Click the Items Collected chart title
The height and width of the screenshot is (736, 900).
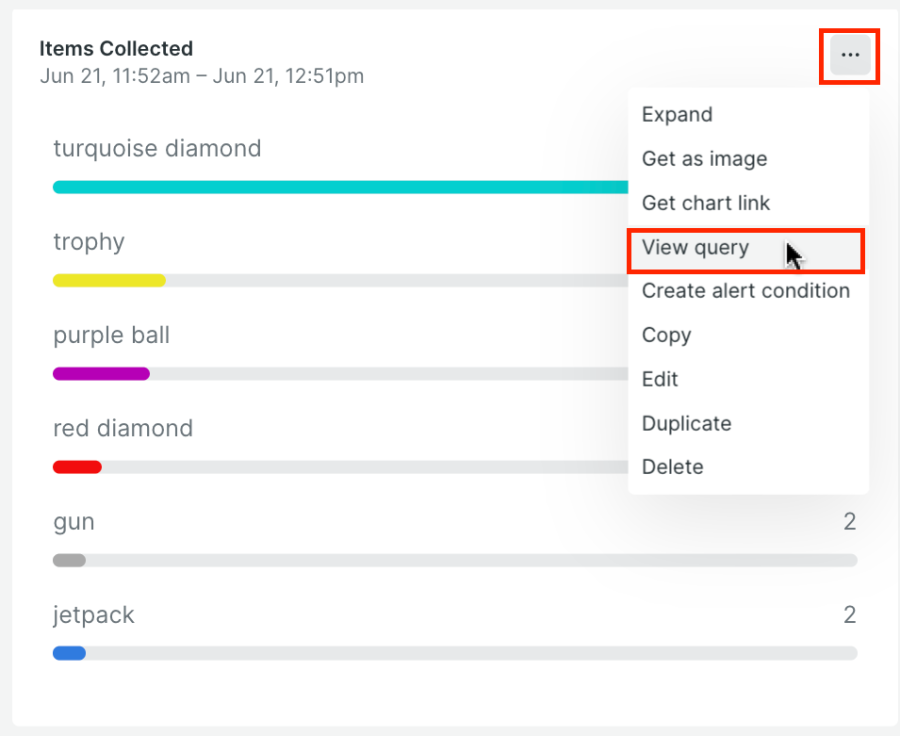click(116, 48)
